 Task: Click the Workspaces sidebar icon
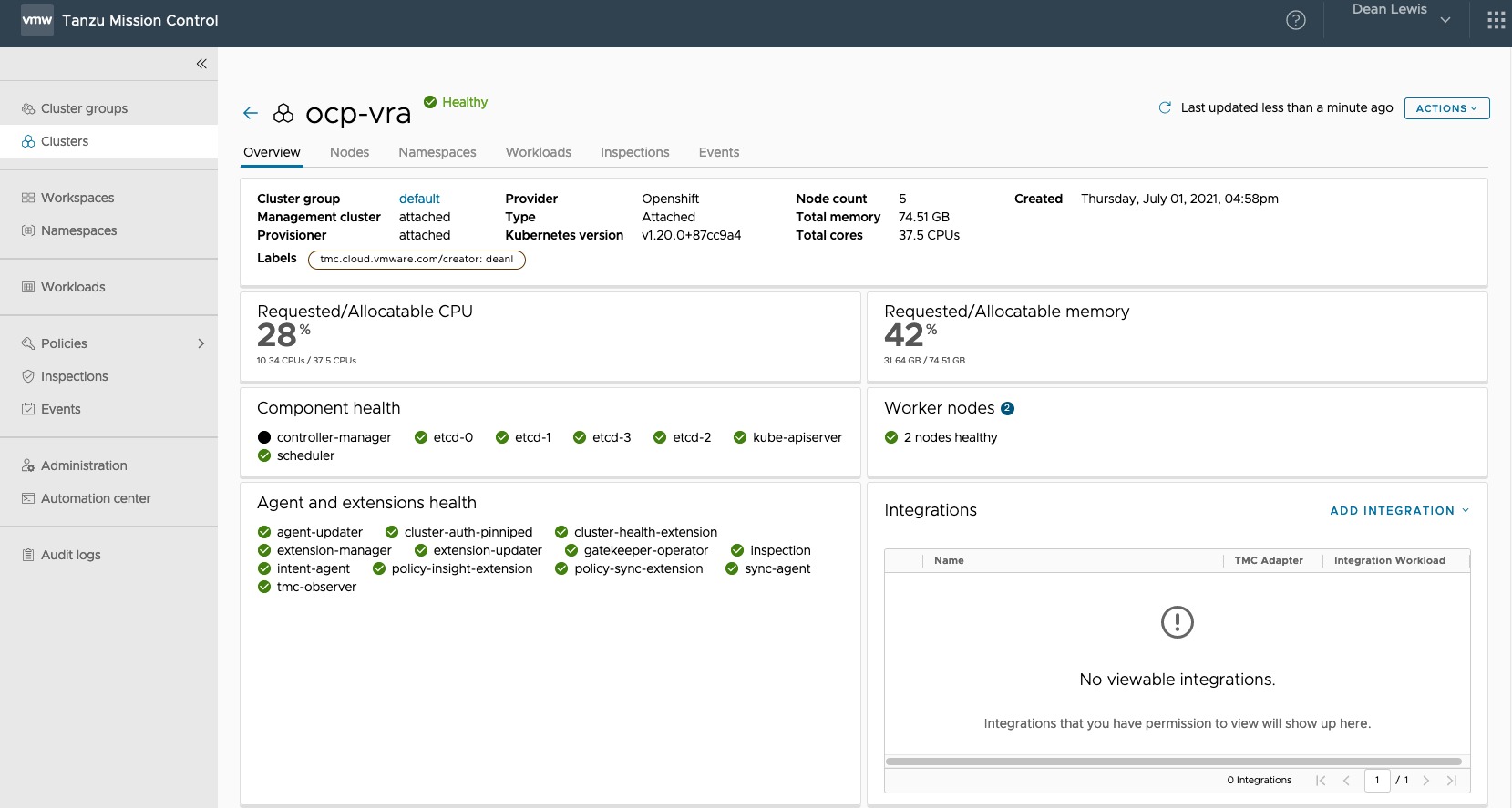(x=28, y=198)
